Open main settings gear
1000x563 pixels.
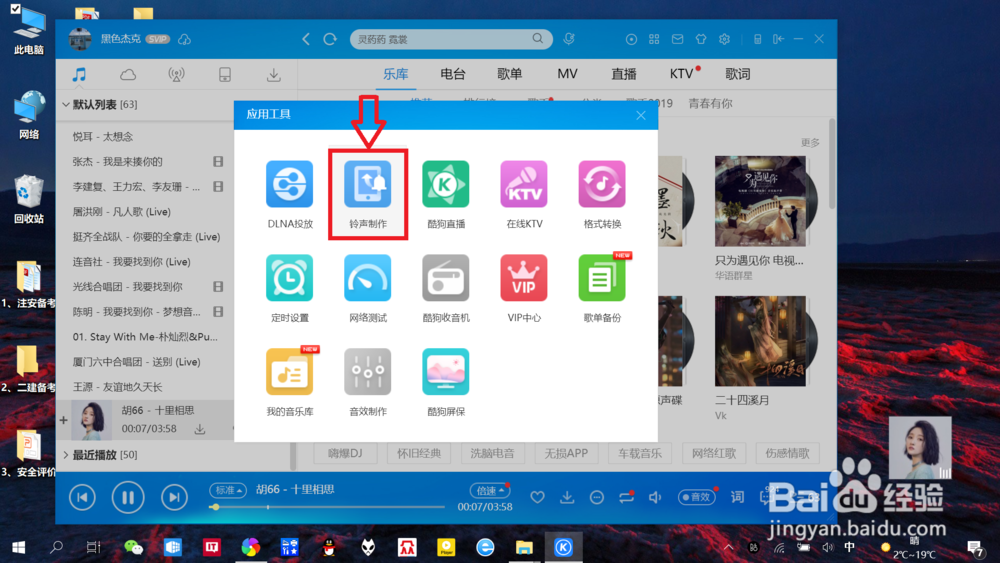coord(724,39)
